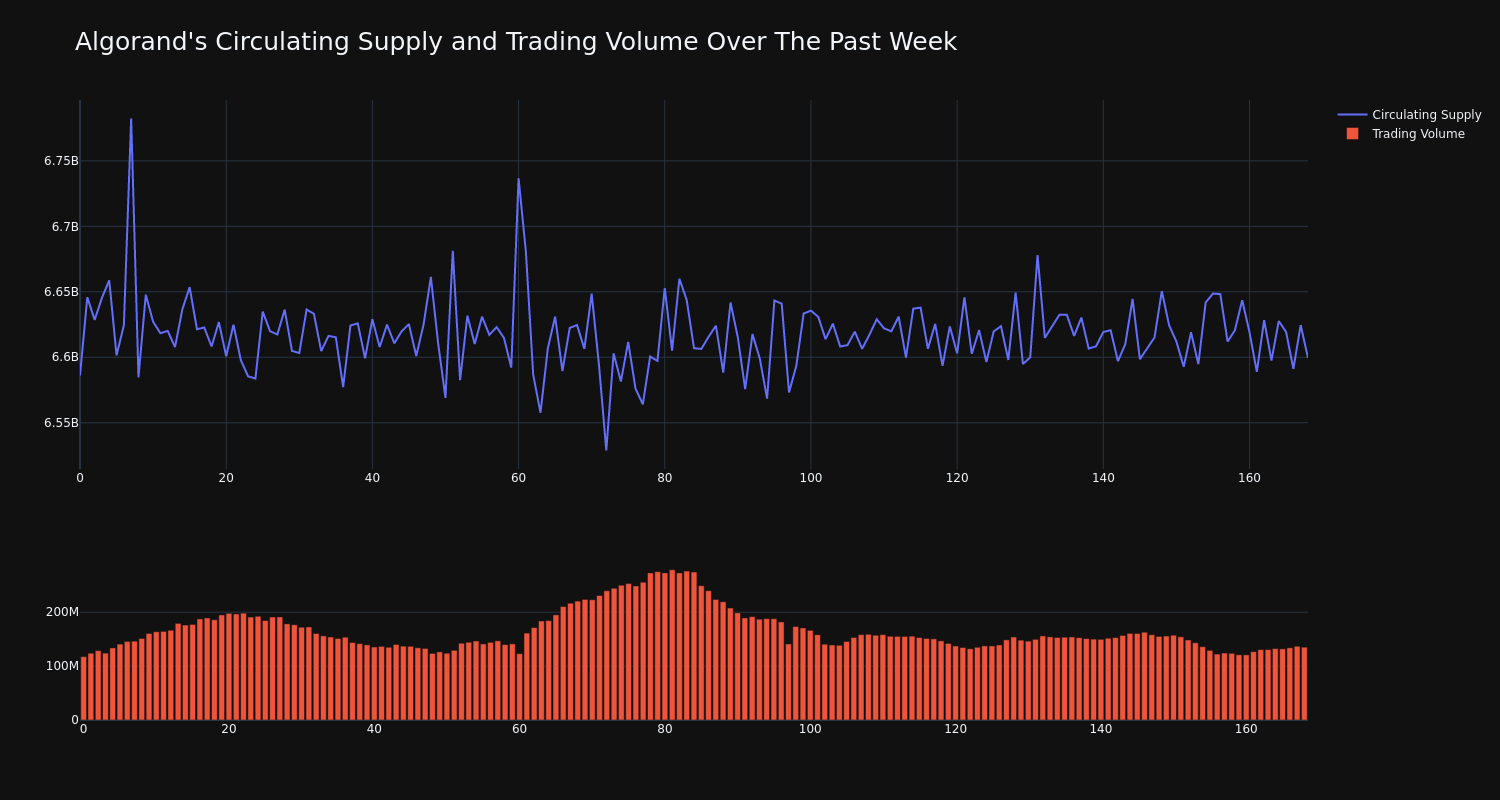Click x-axis label 80 on volume chart

click(x=665, y=729)
